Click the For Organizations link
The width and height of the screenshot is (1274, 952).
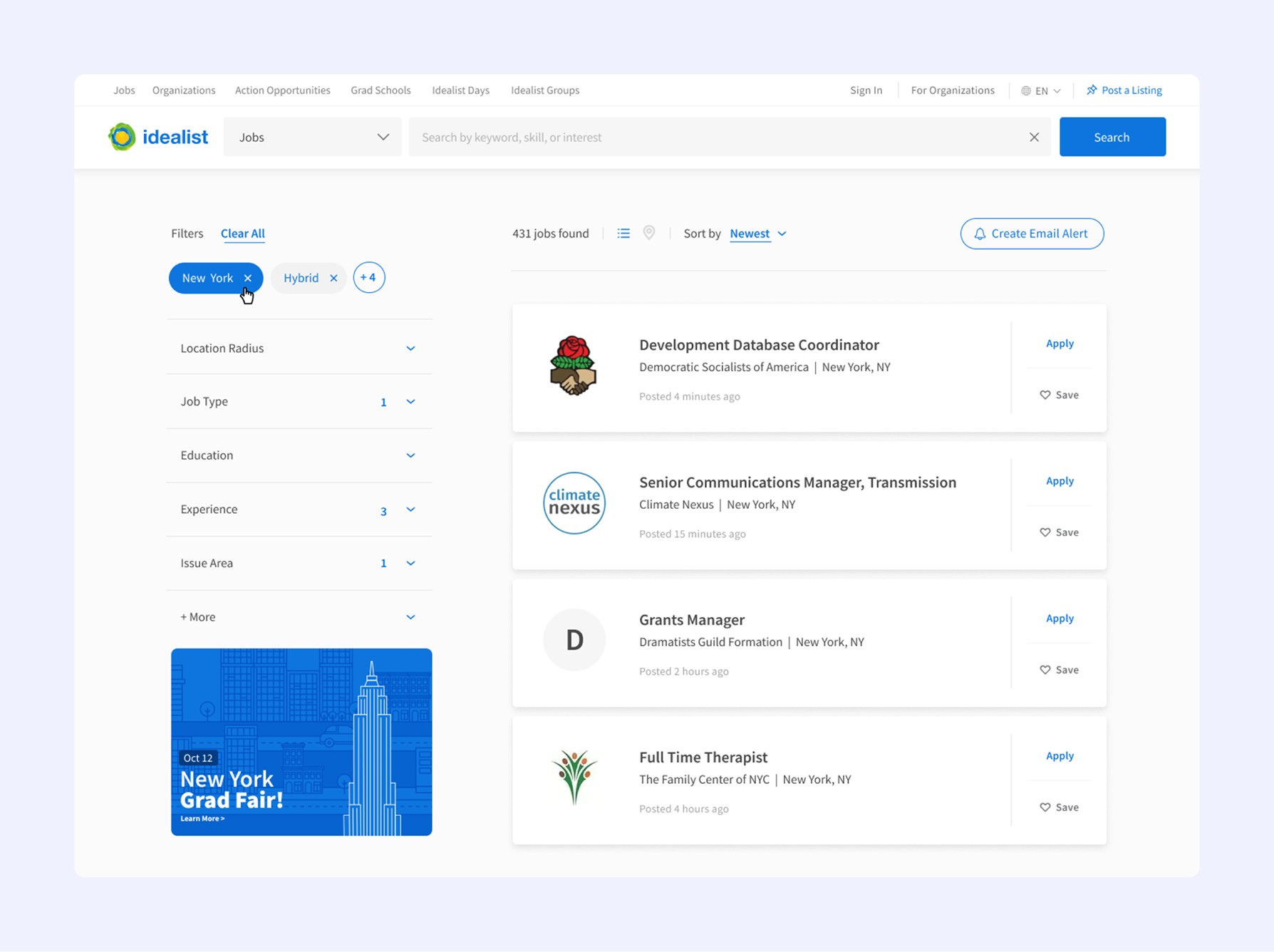(953, 90)
